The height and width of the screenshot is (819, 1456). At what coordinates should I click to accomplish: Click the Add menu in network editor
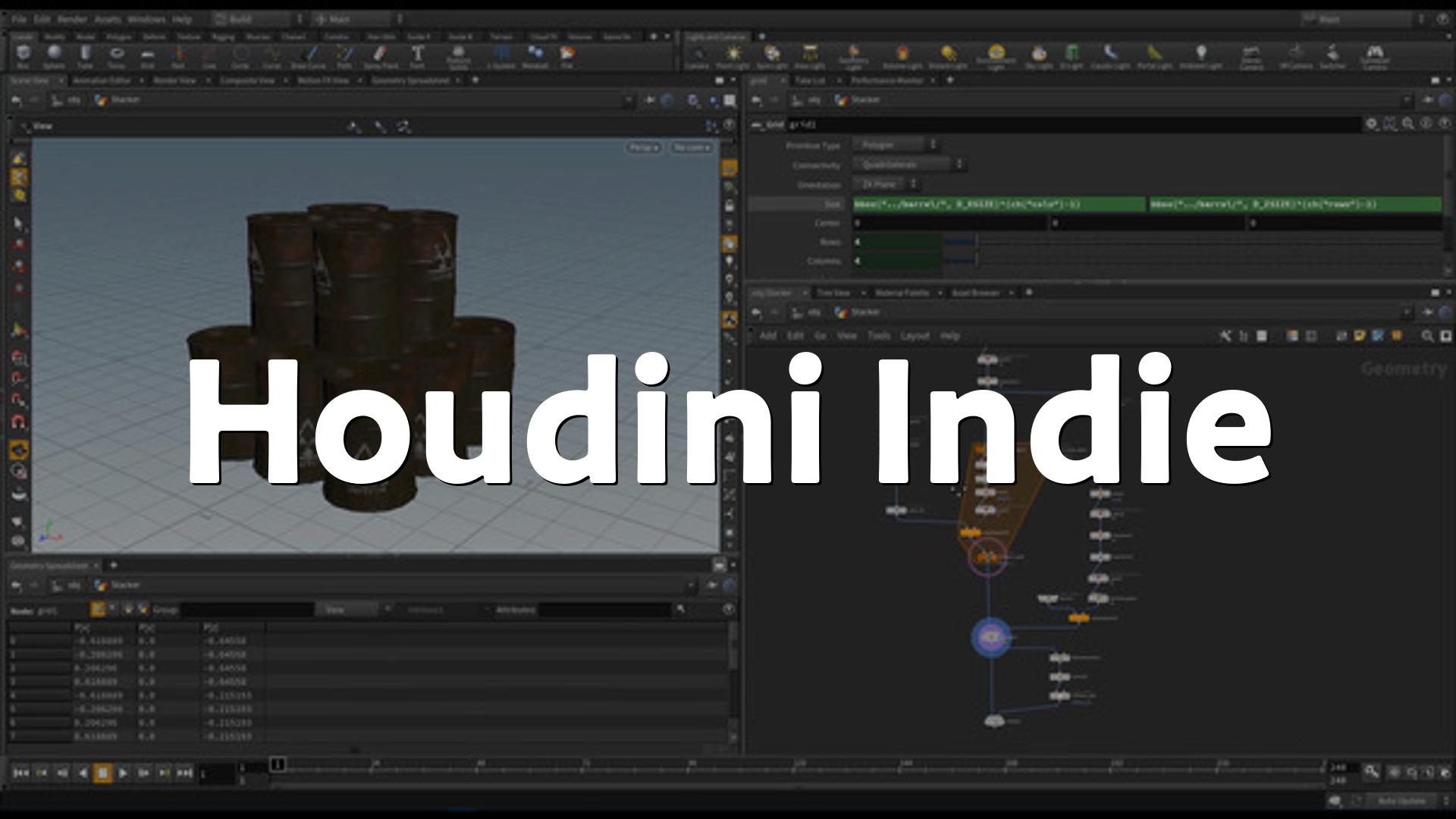767,335
